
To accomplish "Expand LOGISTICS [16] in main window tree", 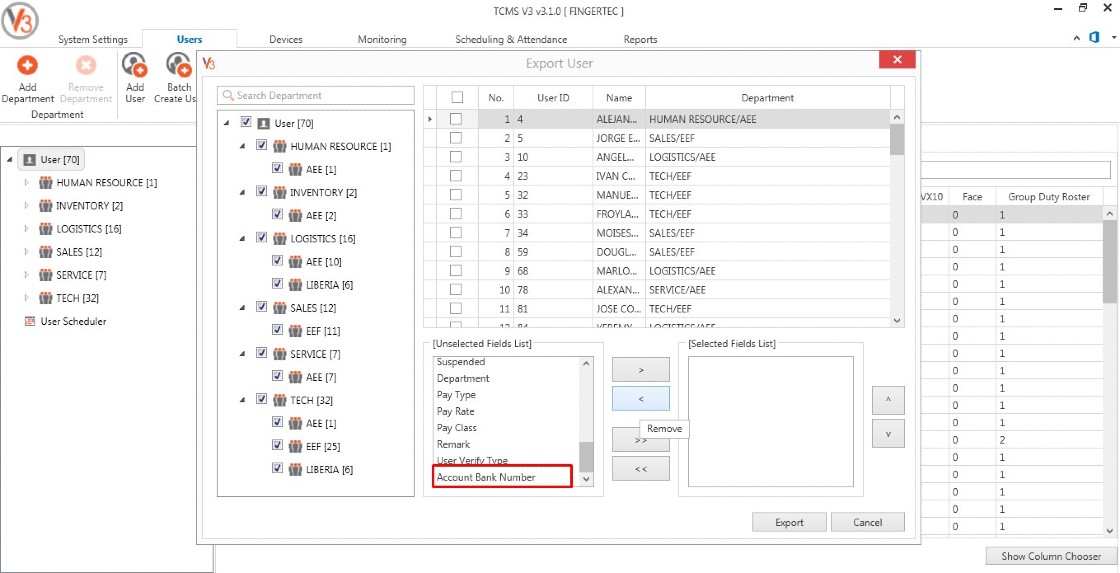I will pyautogui.click(x=27, y=229).
